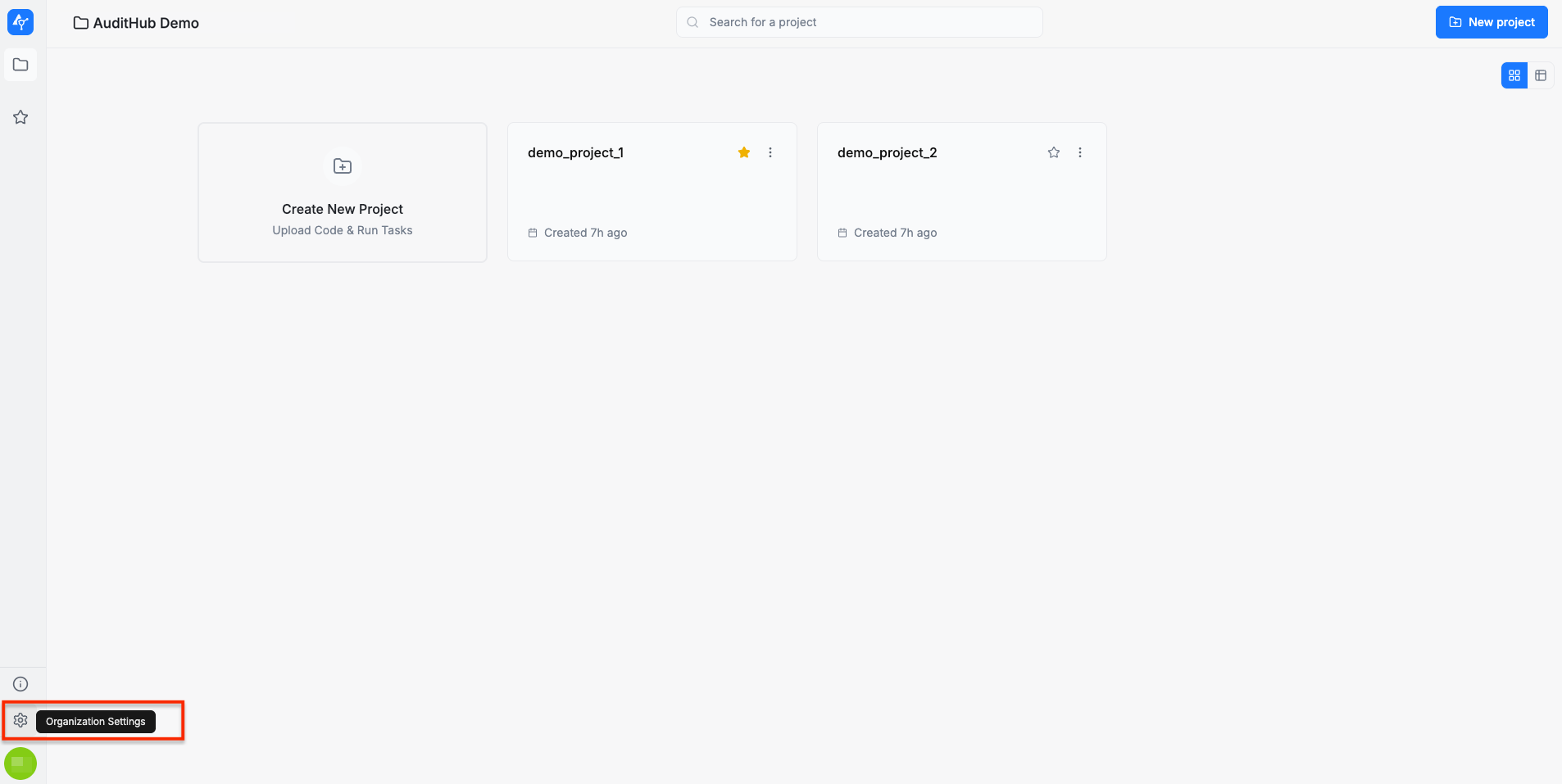Click the info circle sidebar icon
This screenshot has width=1562, height=784.
point(20,684)
